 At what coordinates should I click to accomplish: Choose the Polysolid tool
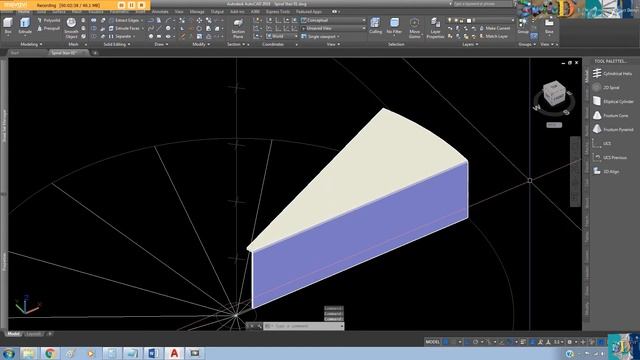coord(49,20)
